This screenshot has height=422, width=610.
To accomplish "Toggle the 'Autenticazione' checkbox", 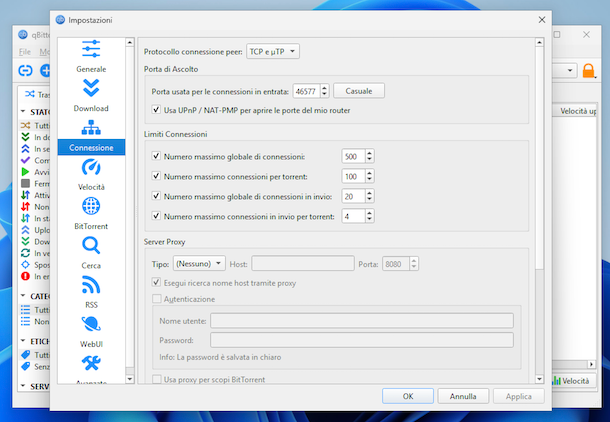I will (156, 299).
